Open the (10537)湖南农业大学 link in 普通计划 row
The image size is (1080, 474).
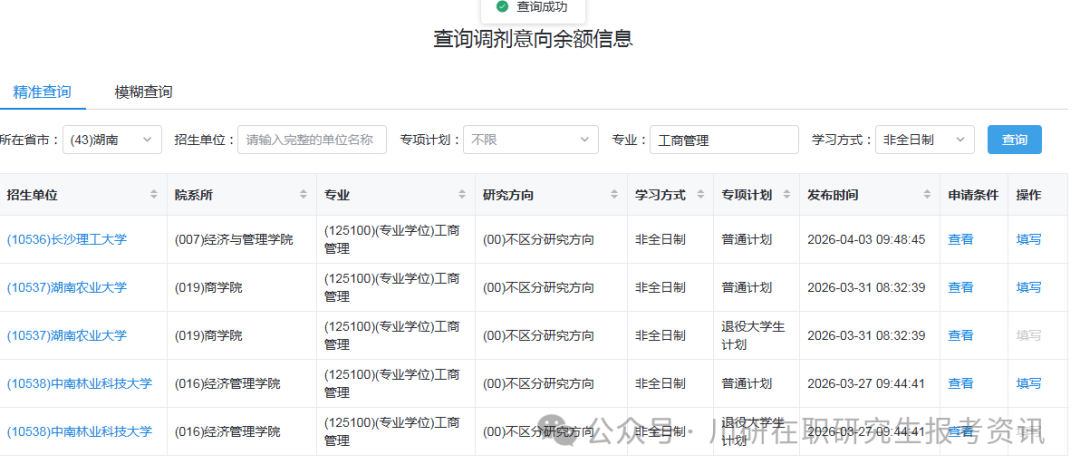point(67,287)
